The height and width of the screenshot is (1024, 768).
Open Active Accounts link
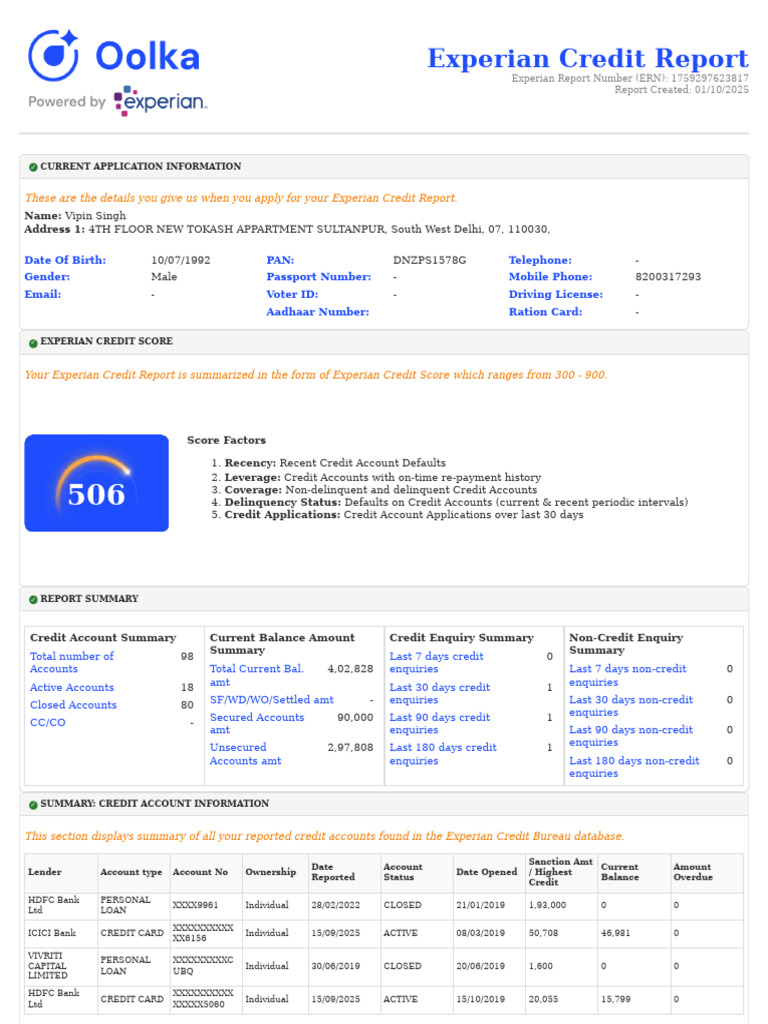(x=72, y=687)
